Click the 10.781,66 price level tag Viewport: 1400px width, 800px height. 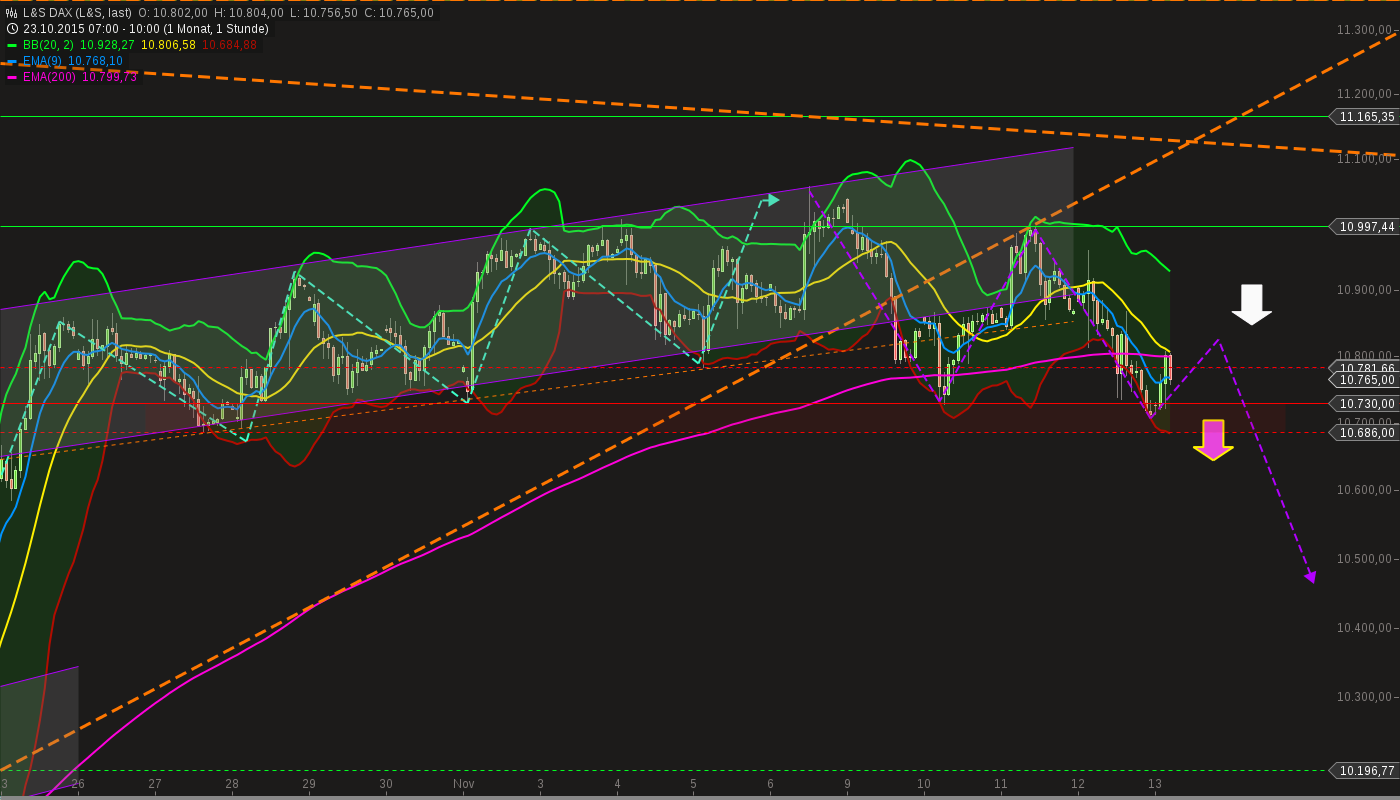coord(1366,367)
